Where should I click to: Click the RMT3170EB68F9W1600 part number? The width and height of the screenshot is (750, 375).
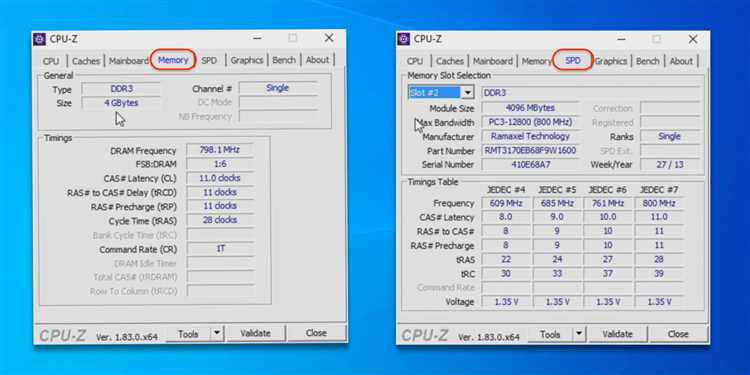coord(530,151)
